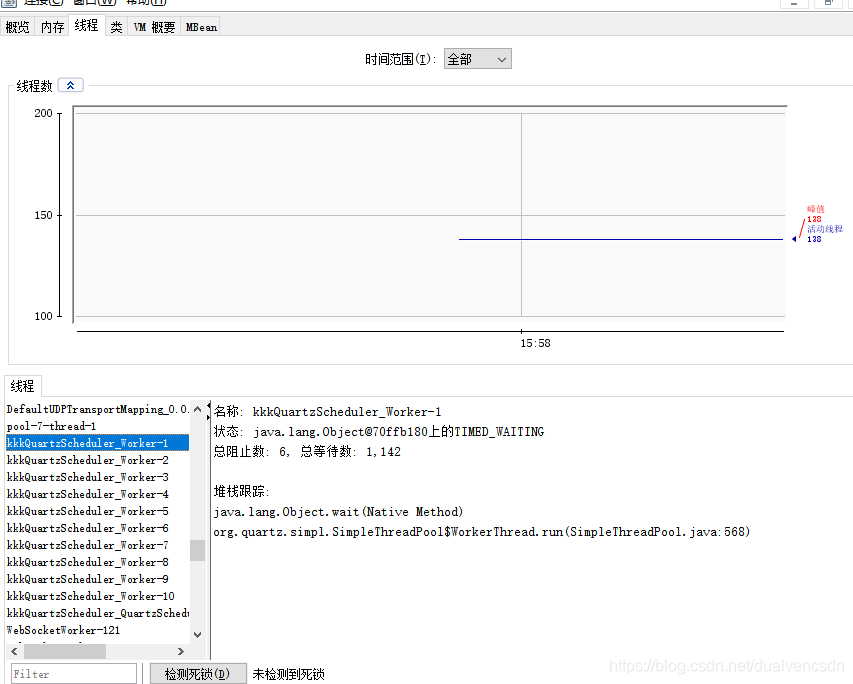Switch to the 内存 (Memory) tab
This screenshot has width=853, height=684.
(51, 26)
